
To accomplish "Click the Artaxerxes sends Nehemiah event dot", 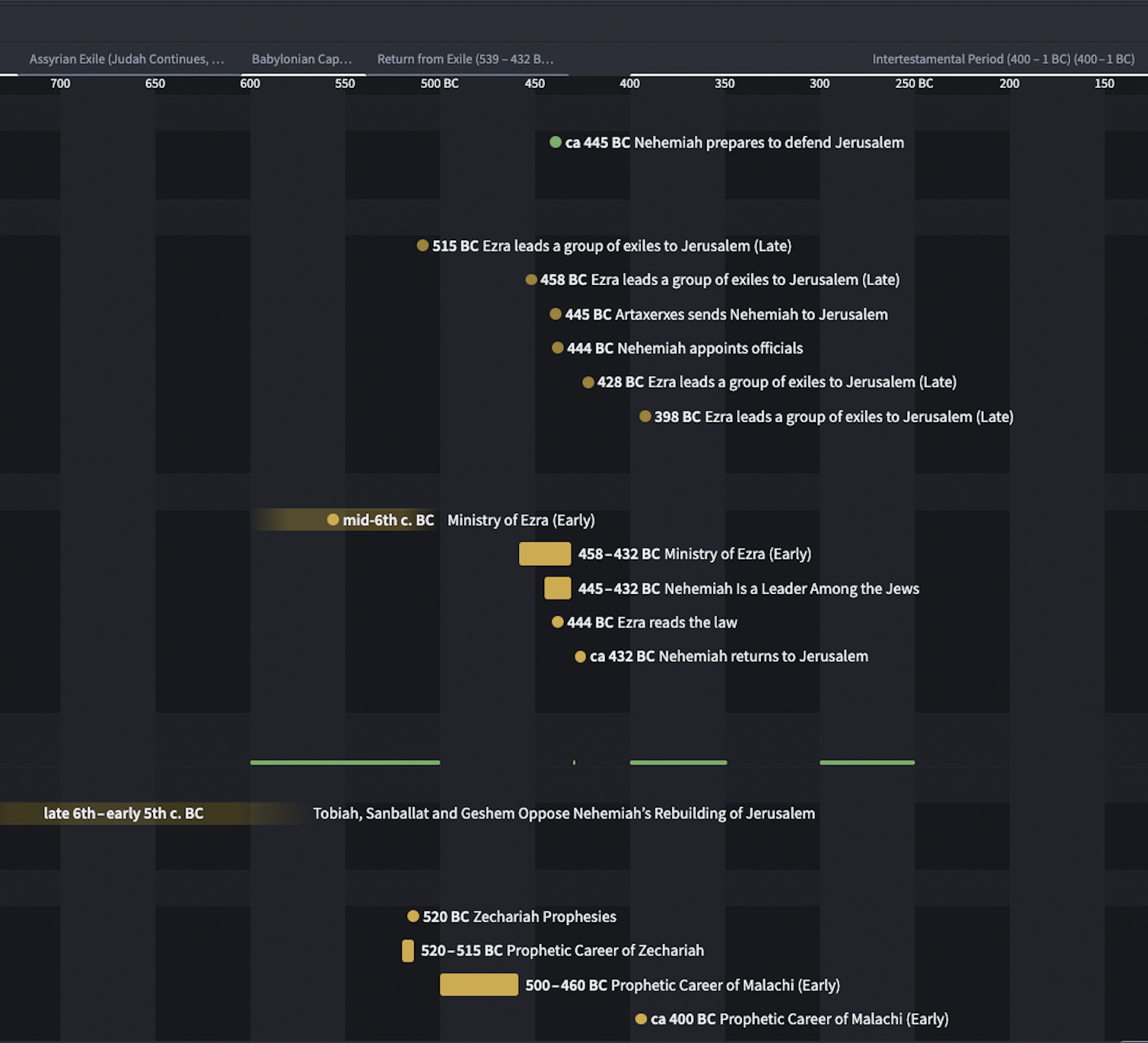I will (556, 314).
